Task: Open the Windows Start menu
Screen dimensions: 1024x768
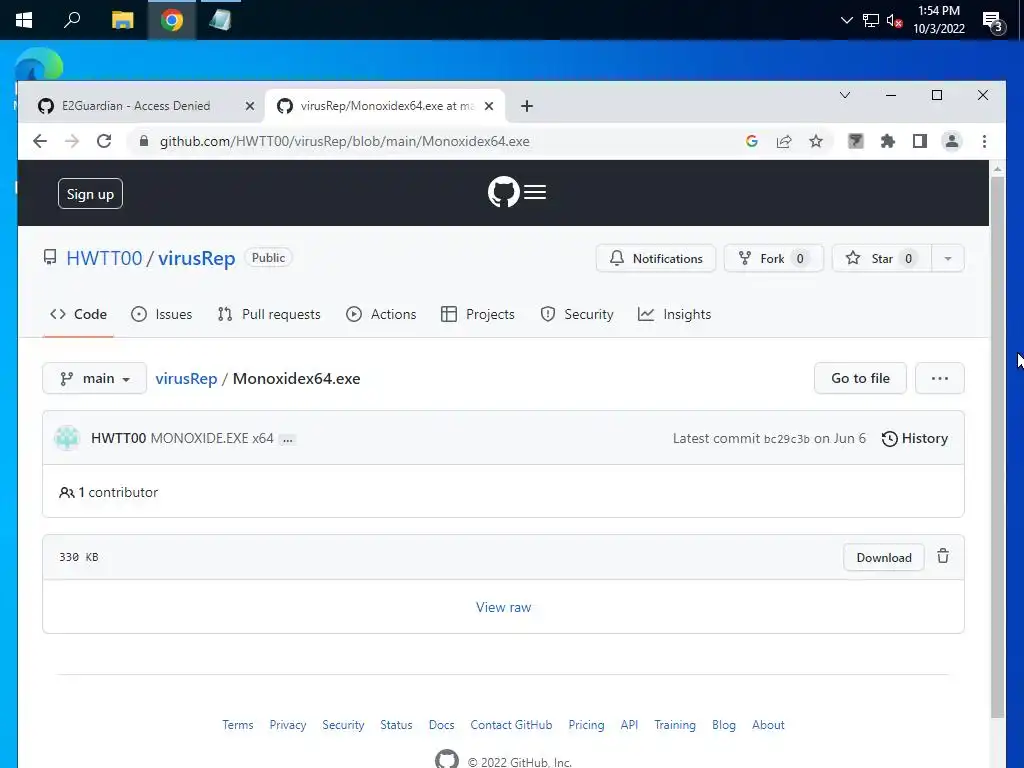Action: (24, 20)
